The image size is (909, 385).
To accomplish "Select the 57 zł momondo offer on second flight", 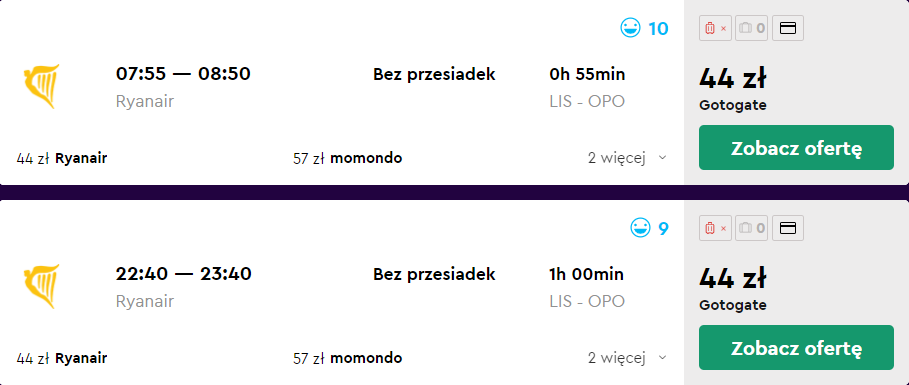I will 348,358.
